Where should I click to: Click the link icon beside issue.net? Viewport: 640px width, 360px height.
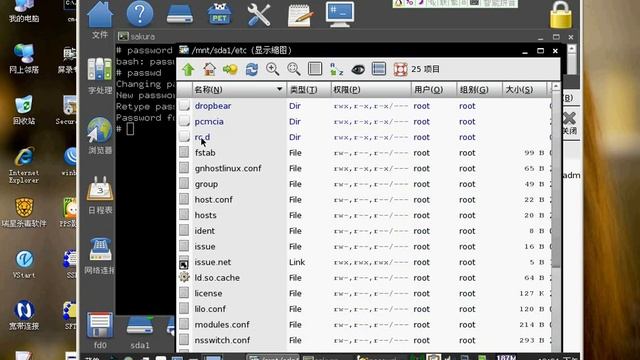184,263
